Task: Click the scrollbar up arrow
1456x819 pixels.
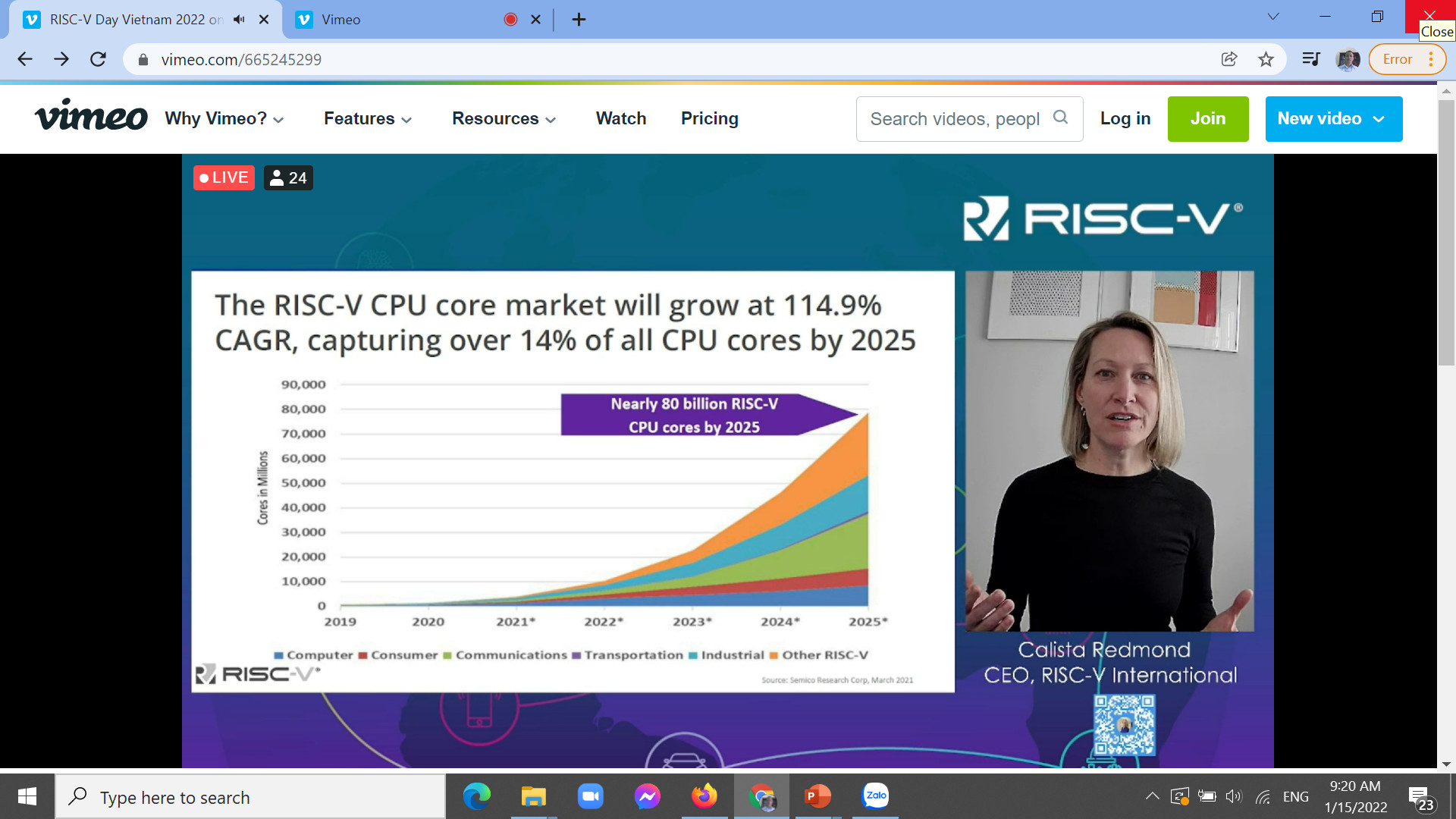Action: (1446, 91)
